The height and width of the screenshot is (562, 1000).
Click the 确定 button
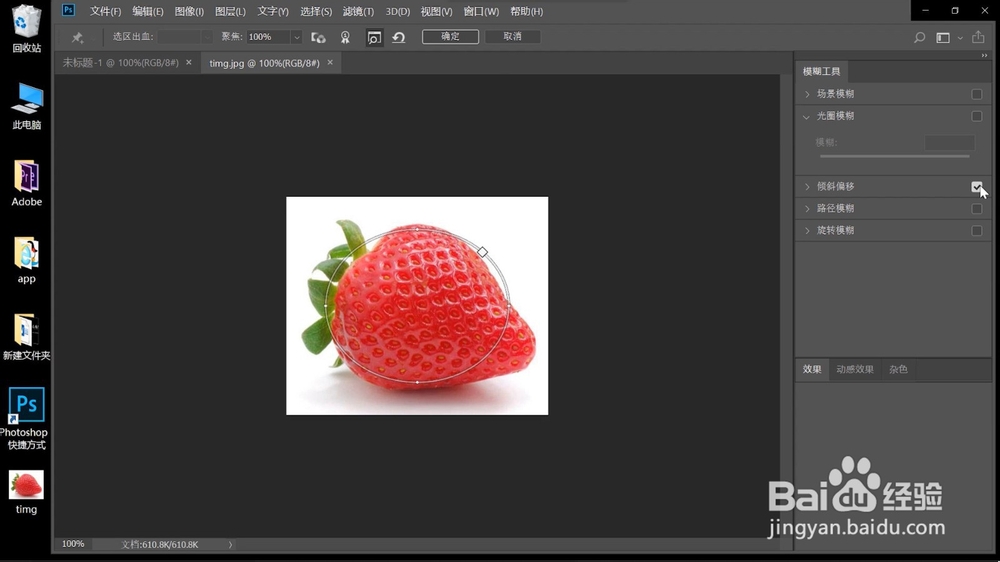tap(450, 36)
